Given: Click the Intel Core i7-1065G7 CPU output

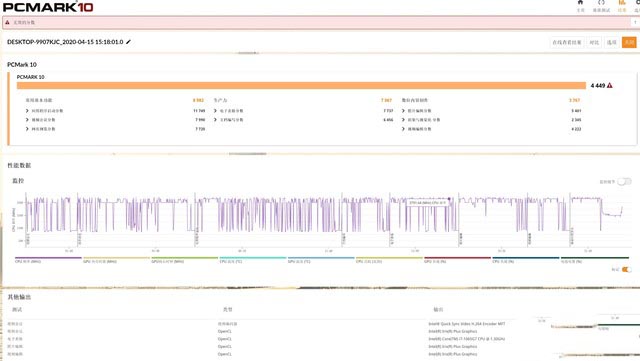Looking at the screenshot, I should [x=467, y=339].
